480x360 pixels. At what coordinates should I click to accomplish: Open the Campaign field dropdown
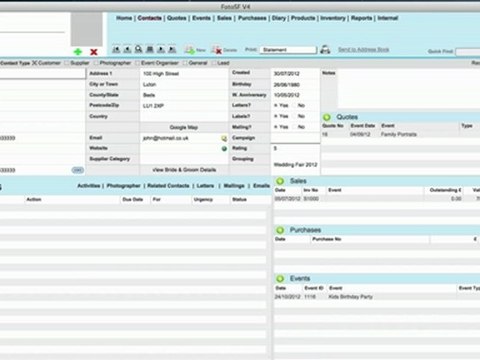click(295, 138)
